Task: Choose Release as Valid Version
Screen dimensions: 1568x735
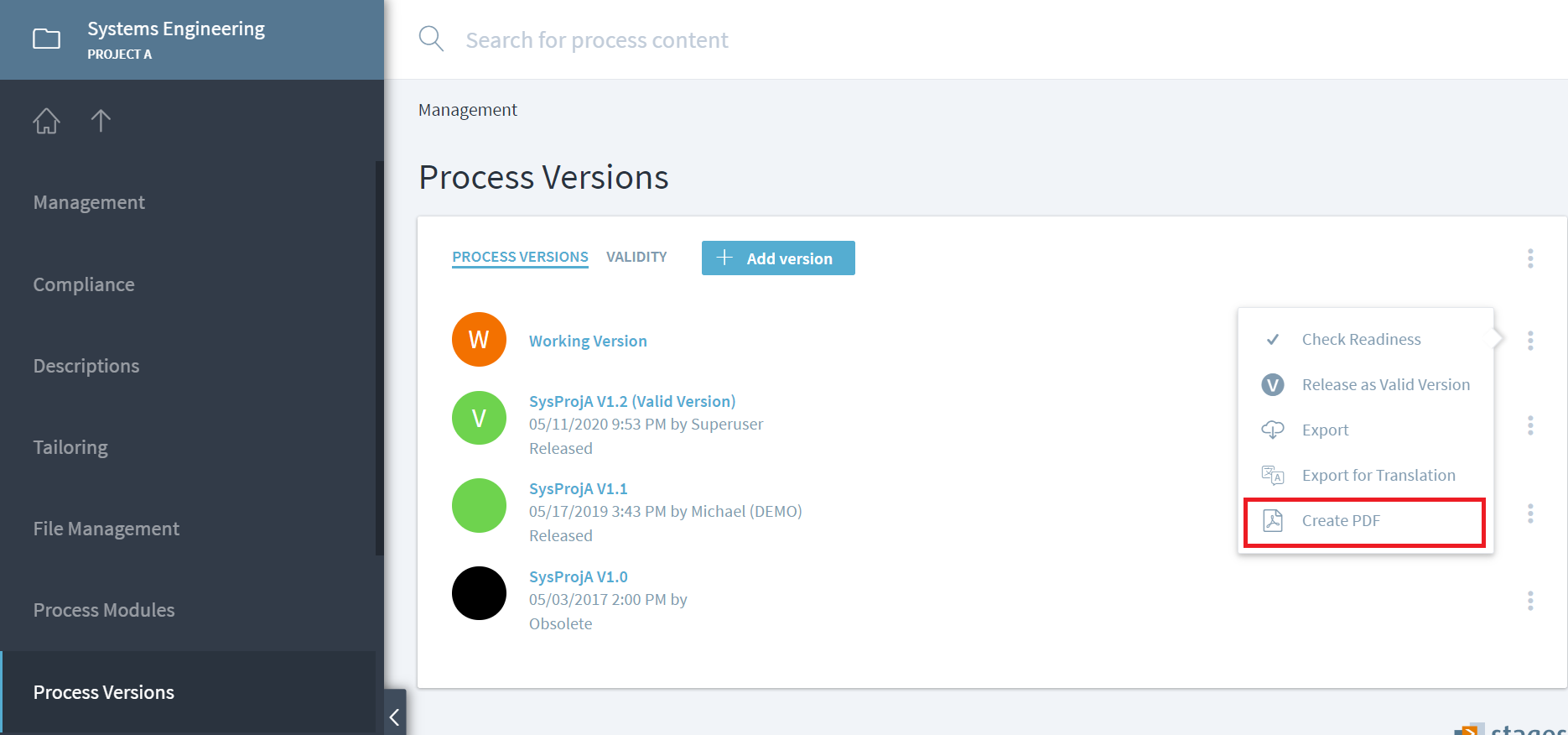Action: tap(1385, 385)
